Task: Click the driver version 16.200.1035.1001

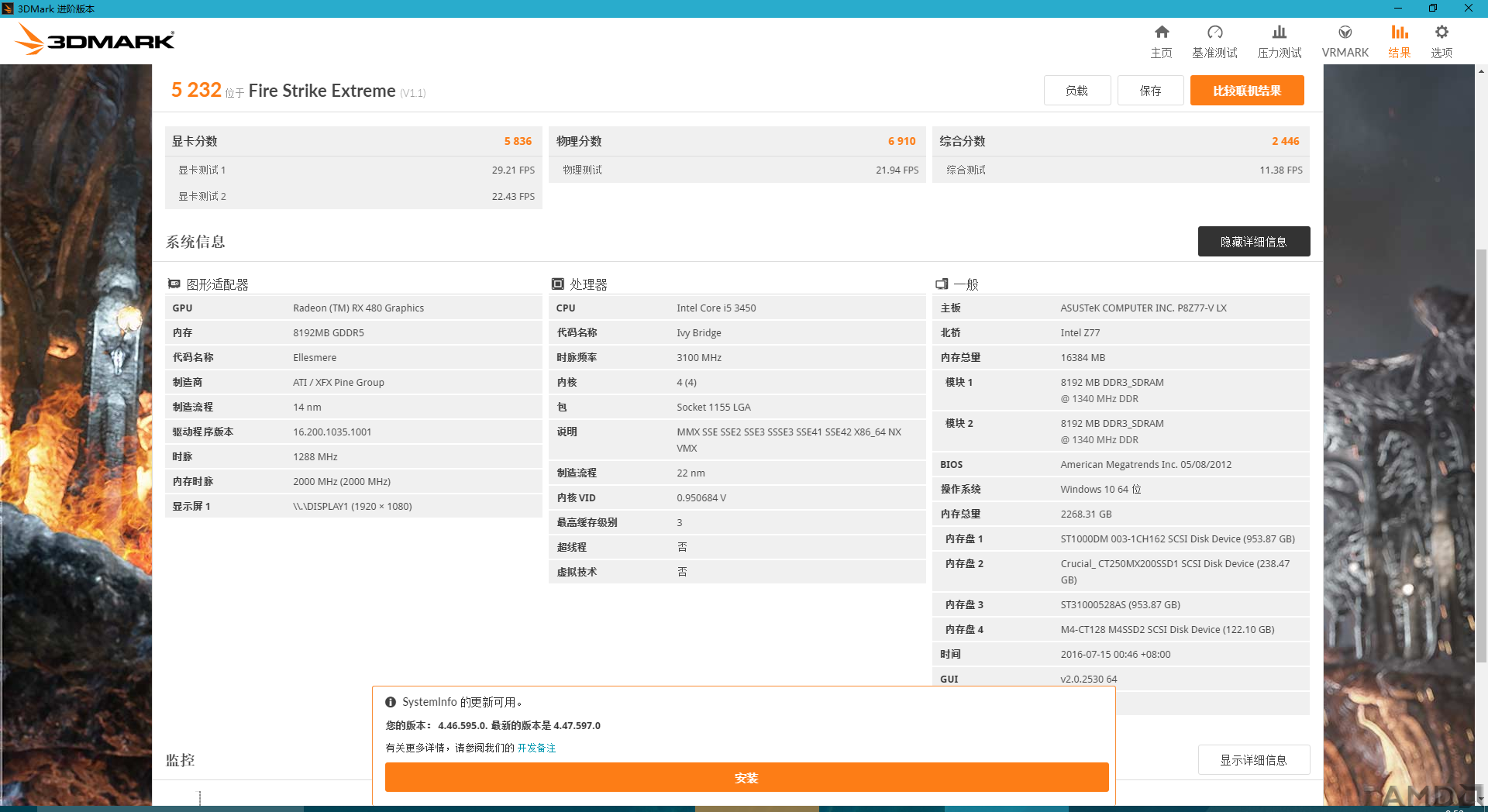Action: pos(332,432)
